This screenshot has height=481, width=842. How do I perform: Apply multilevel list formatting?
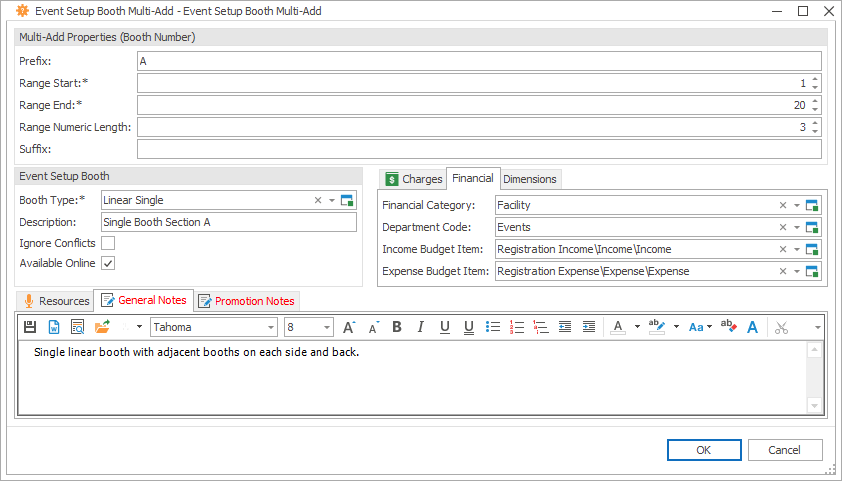click(x=541, y=327)
